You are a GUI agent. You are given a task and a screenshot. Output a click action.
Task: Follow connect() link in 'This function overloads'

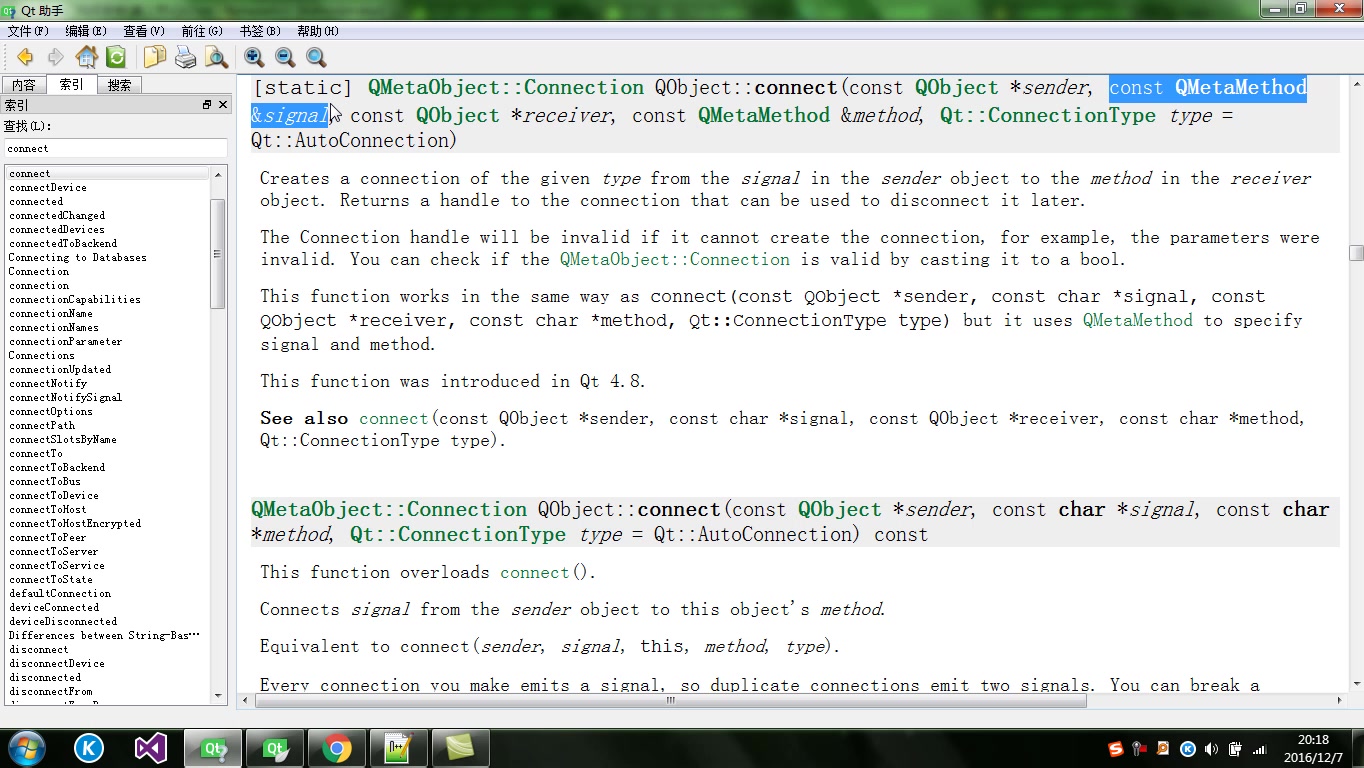pos(535,573)
